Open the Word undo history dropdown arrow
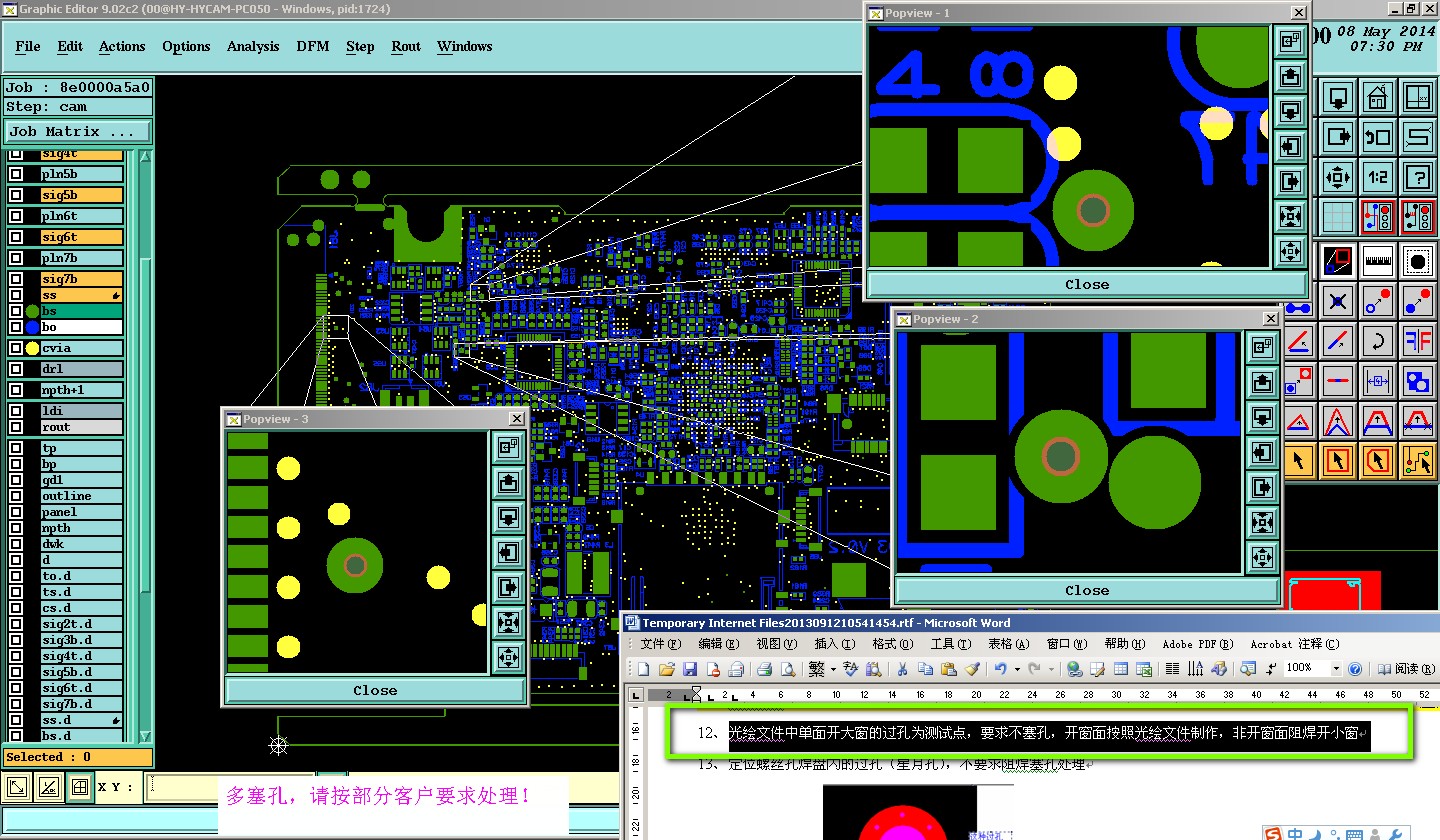Viewport: 1440px width, 840px height. point(1017,669)
